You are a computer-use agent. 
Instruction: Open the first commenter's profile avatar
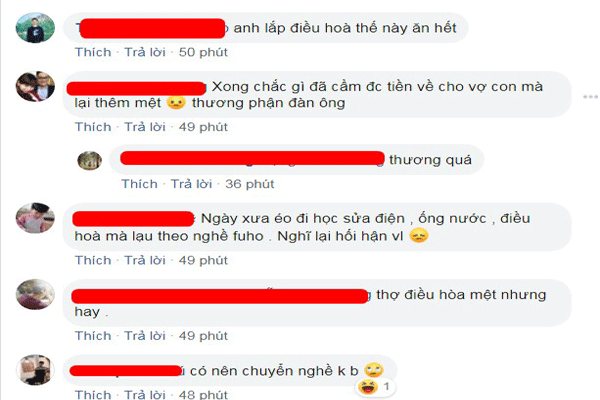(35, 28)
